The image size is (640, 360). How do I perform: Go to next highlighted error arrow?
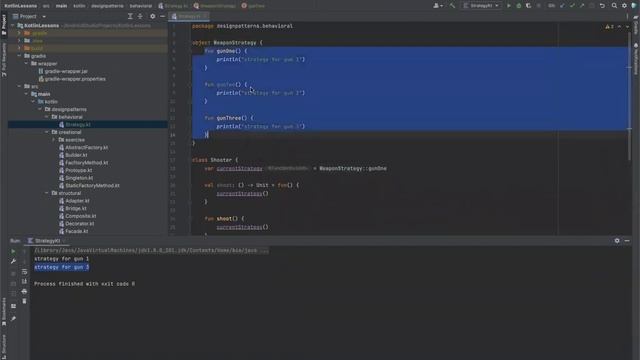point(627,27)
